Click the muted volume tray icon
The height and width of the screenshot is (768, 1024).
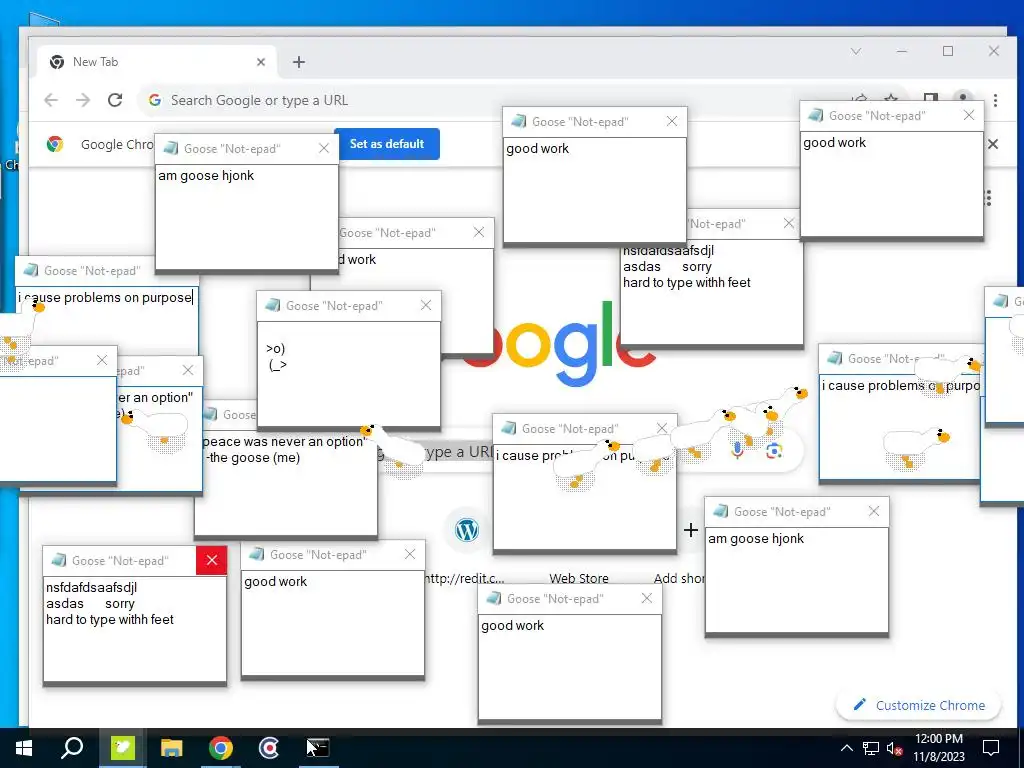pyautogui.click(x=895, y=748)
